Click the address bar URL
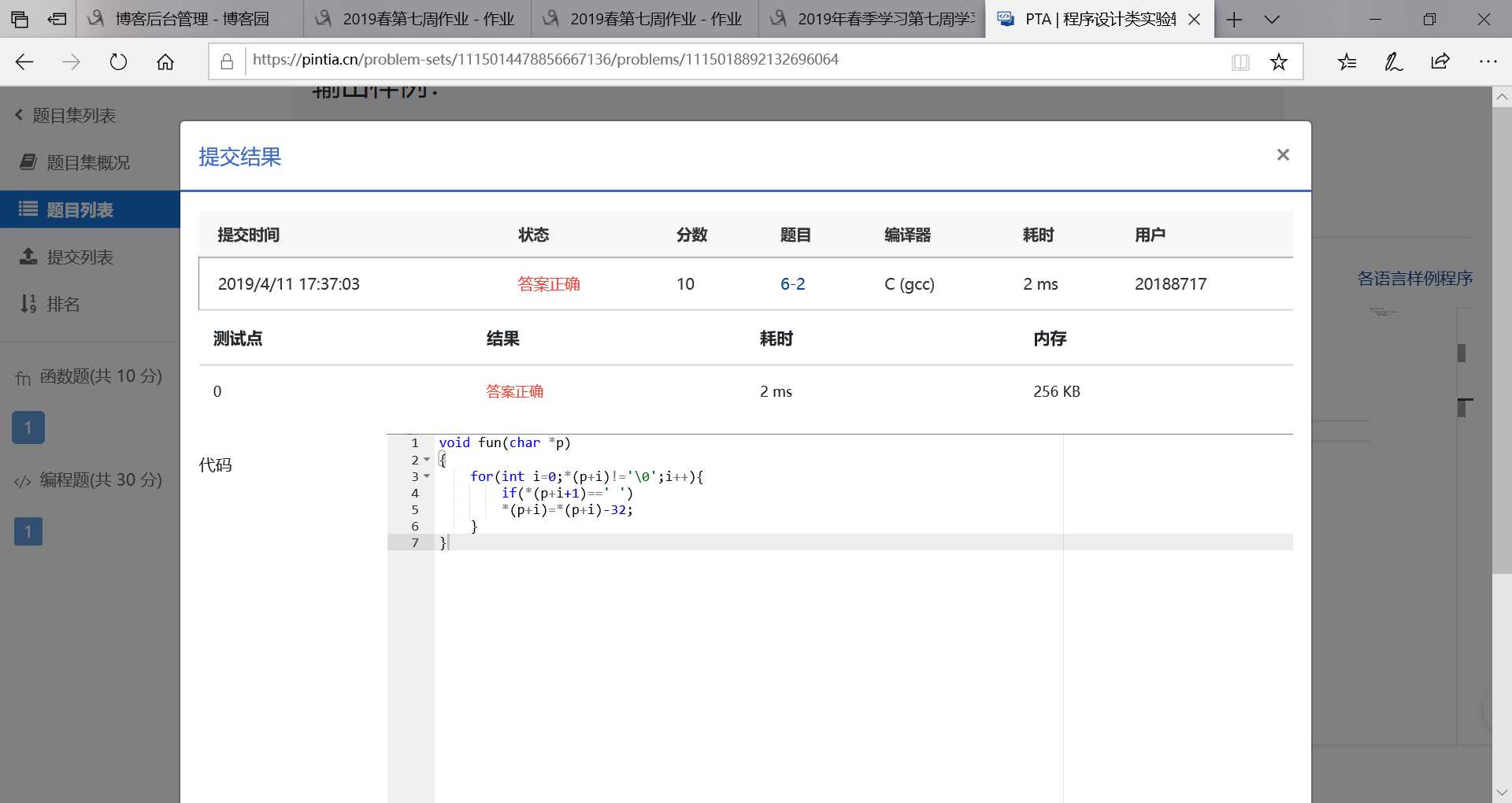The width and height of the screenshot is (1512, 803). [545, 60]
